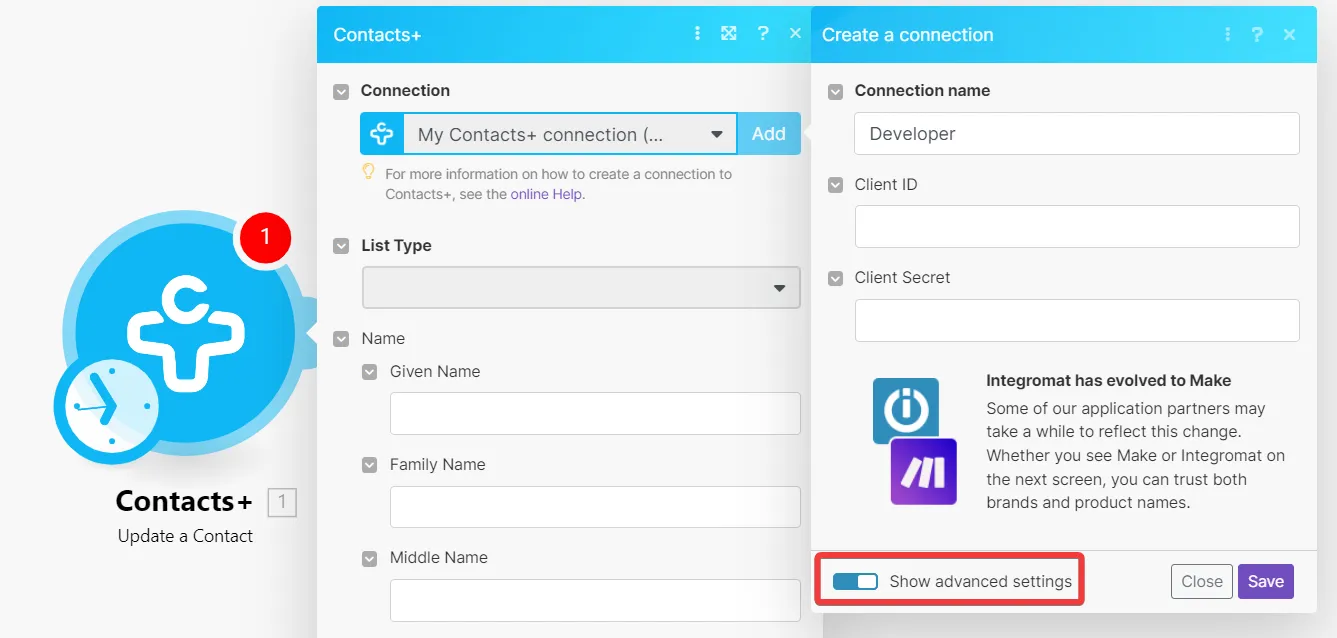Click the module number 1 box
The width and height of the screenshot is (1337, 638).
282,502
